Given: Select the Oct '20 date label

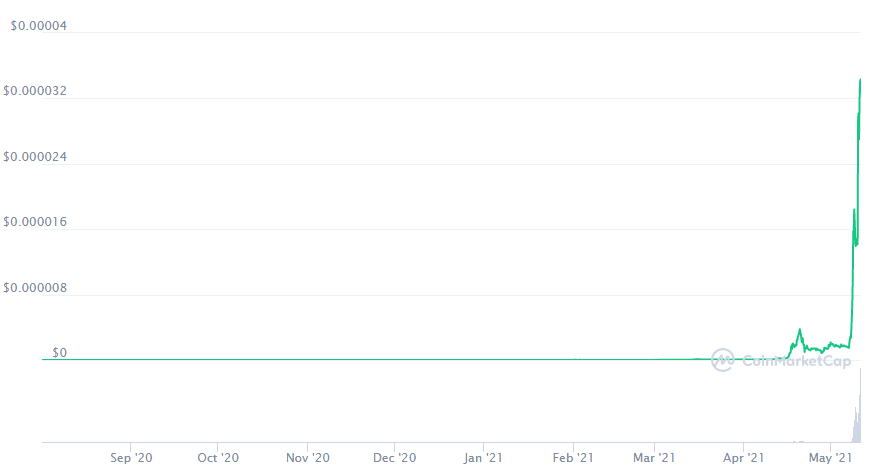Looking at the screenshot, I should click(x=218, y=458).
